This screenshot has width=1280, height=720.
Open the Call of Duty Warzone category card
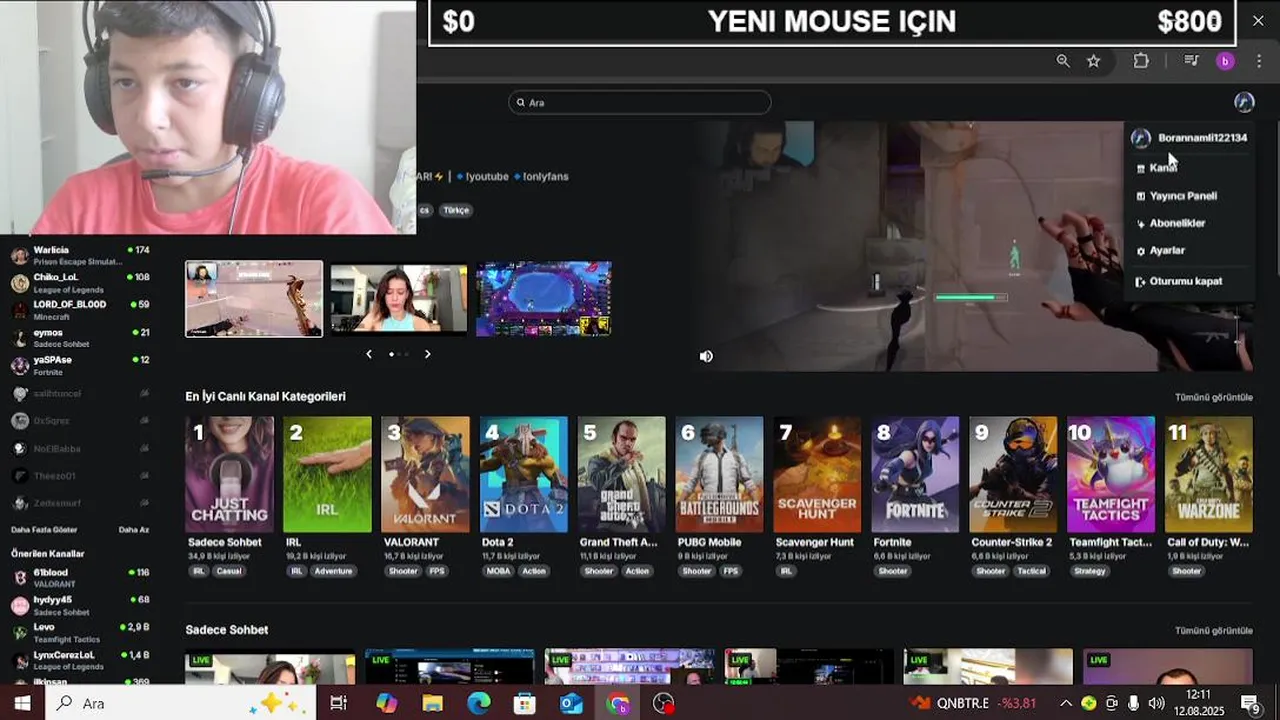(1210, 474)
